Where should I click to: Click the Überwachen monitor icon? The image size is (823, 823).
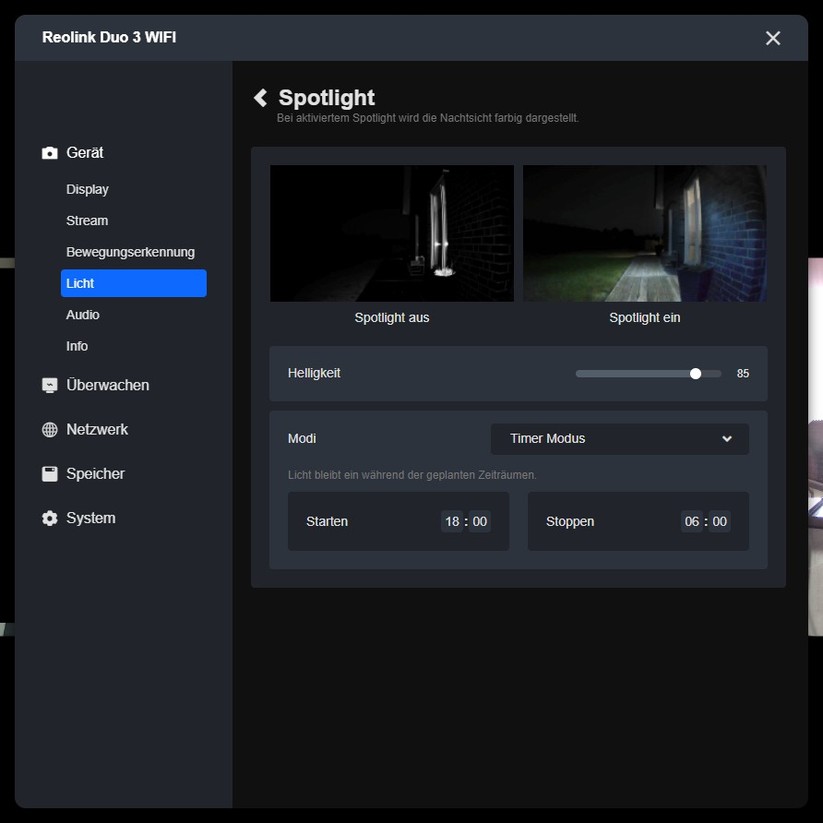point(49,384)
